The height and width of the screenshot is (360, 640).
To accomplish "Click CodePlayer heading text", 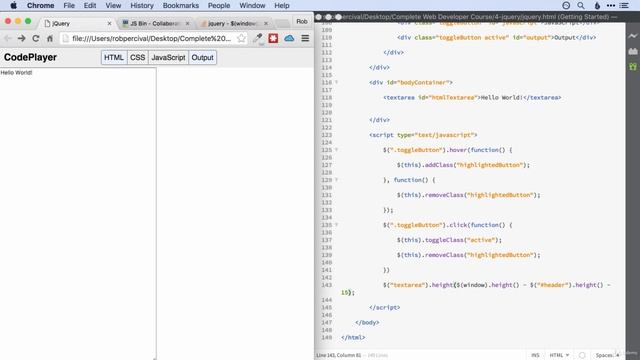I will tap(30, 58).
